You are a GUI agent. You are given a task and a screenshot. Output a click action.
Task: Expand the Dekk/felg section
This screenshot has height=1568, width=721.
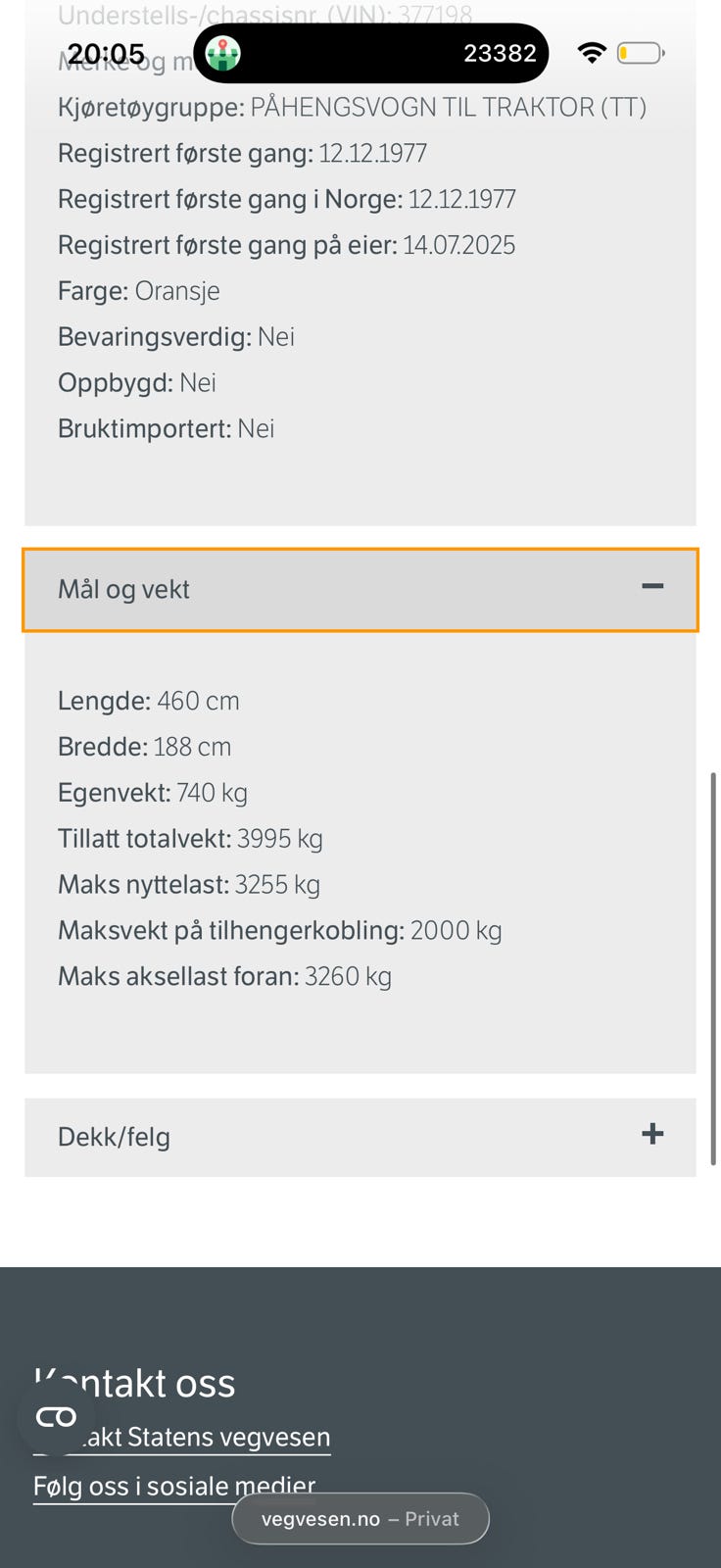point(360,1137)
